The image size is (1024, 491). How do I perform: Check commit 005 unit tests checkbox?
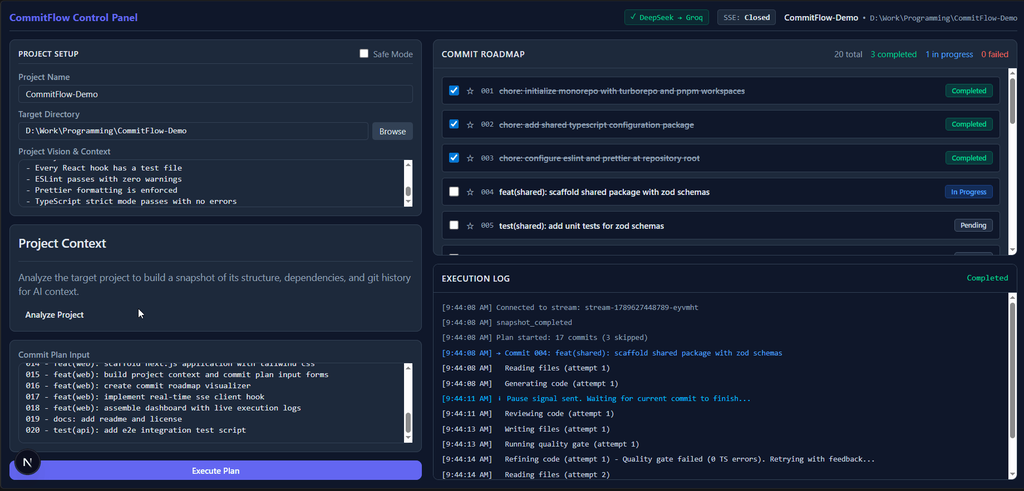pyautogui.click(x=454, y=225)
